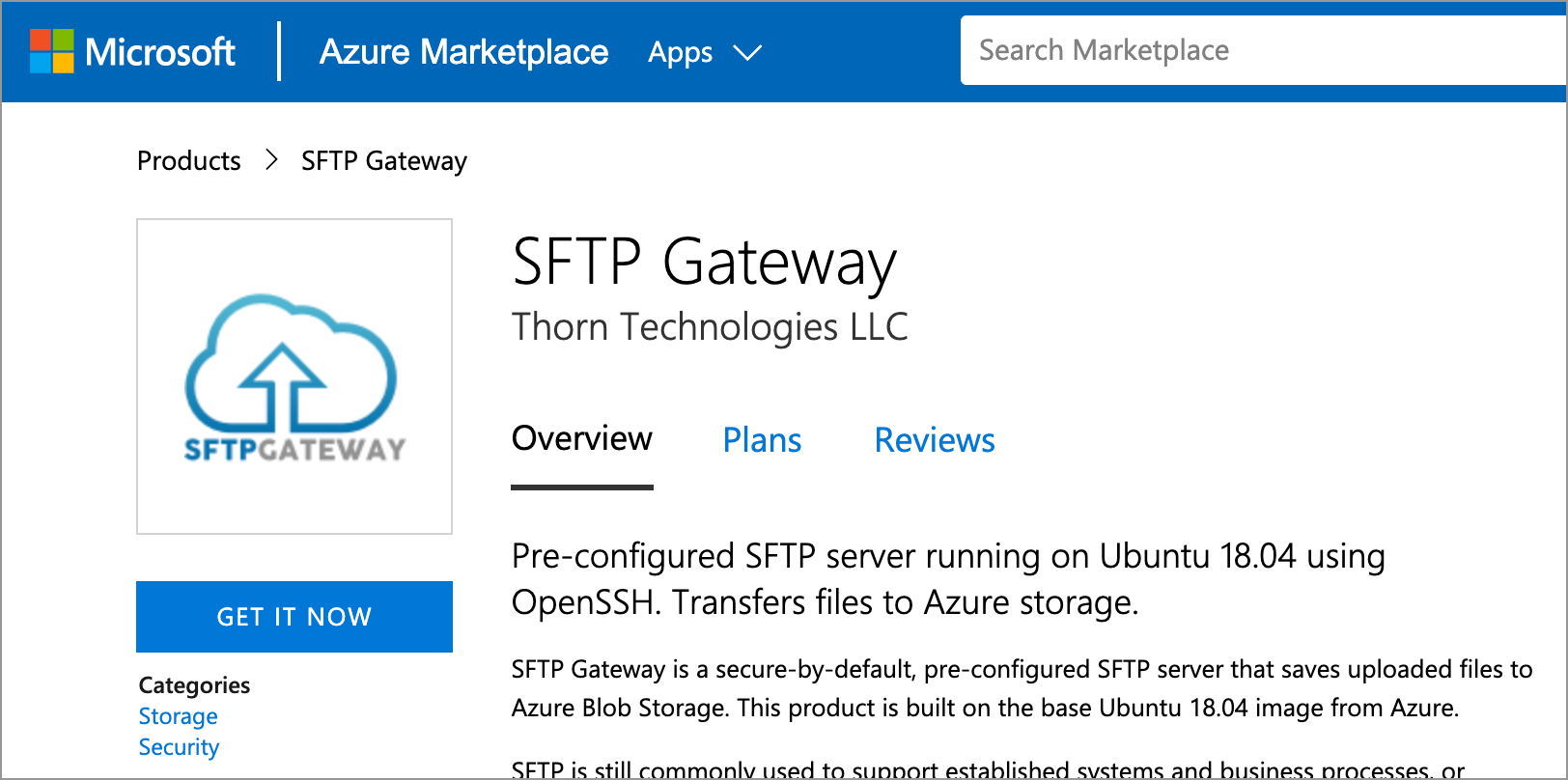Open the Apps dropdown in the header
The width and height of the screenshot is (1568, 780).
[x=680, y=52]
